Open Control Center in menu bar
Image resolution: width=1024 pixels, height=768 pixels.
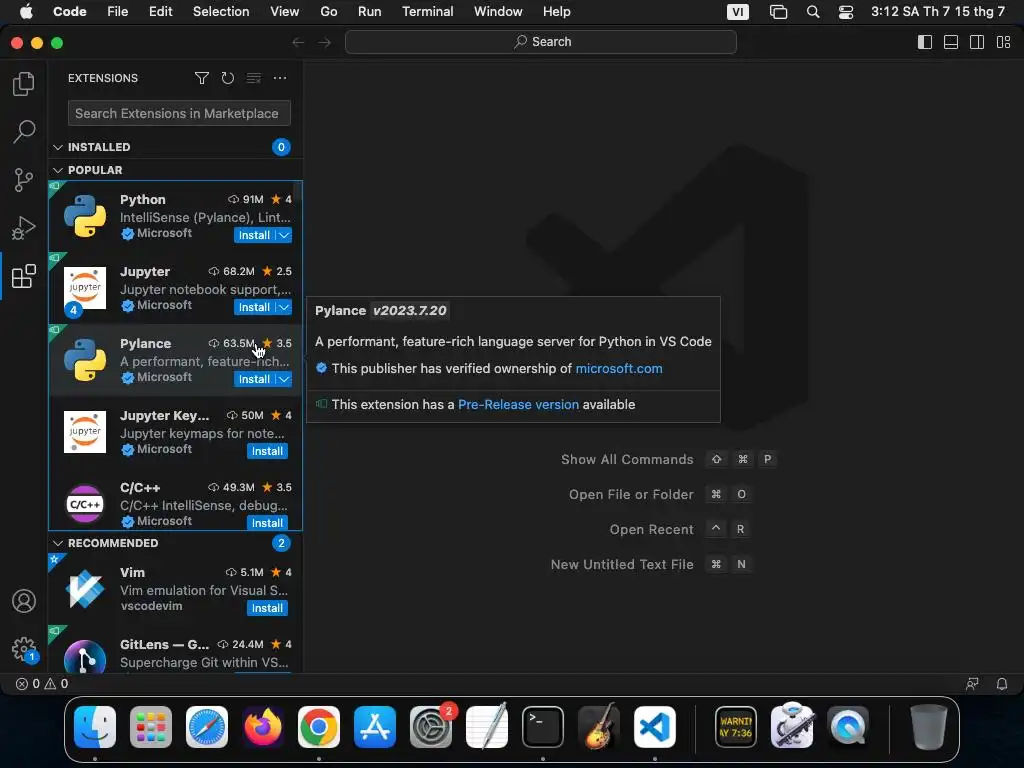846,12
